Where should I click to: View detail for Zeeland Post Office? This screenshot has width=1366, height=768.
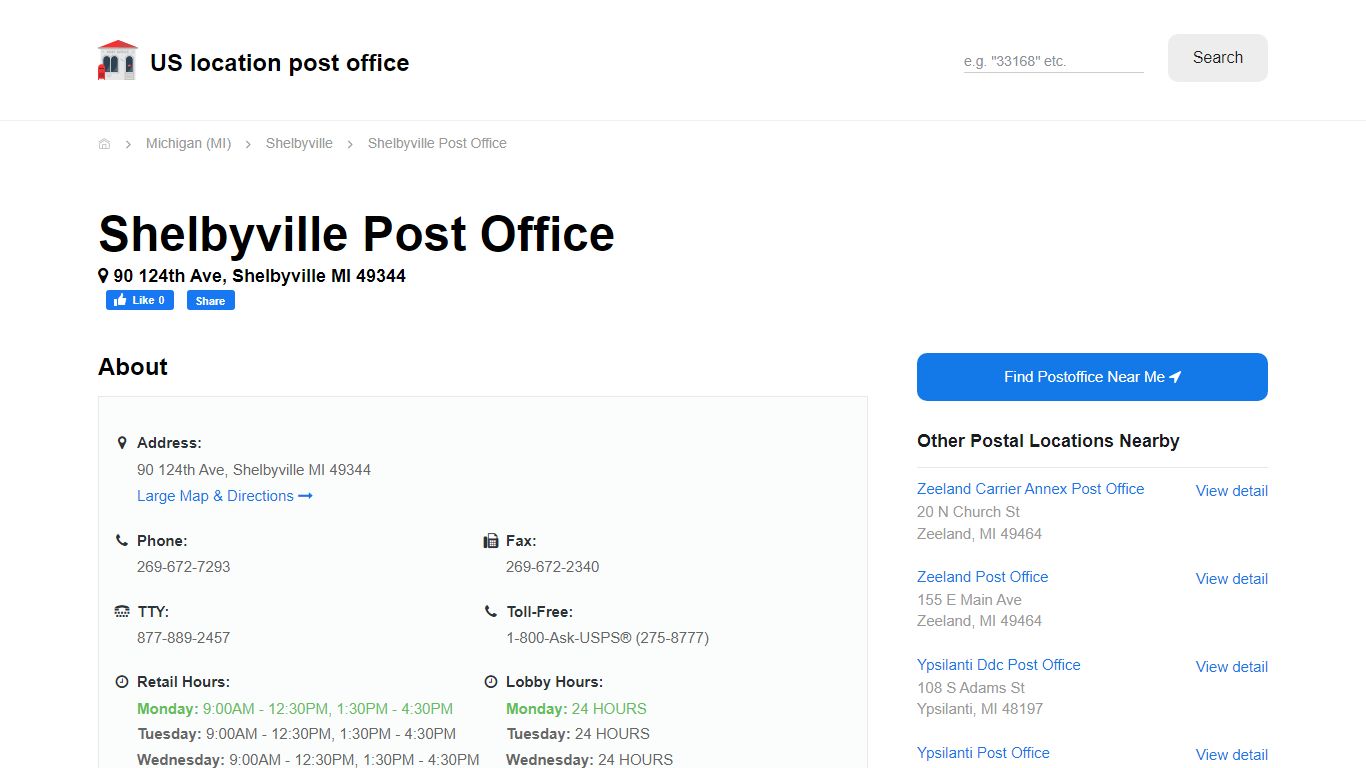pos(1232,579)
